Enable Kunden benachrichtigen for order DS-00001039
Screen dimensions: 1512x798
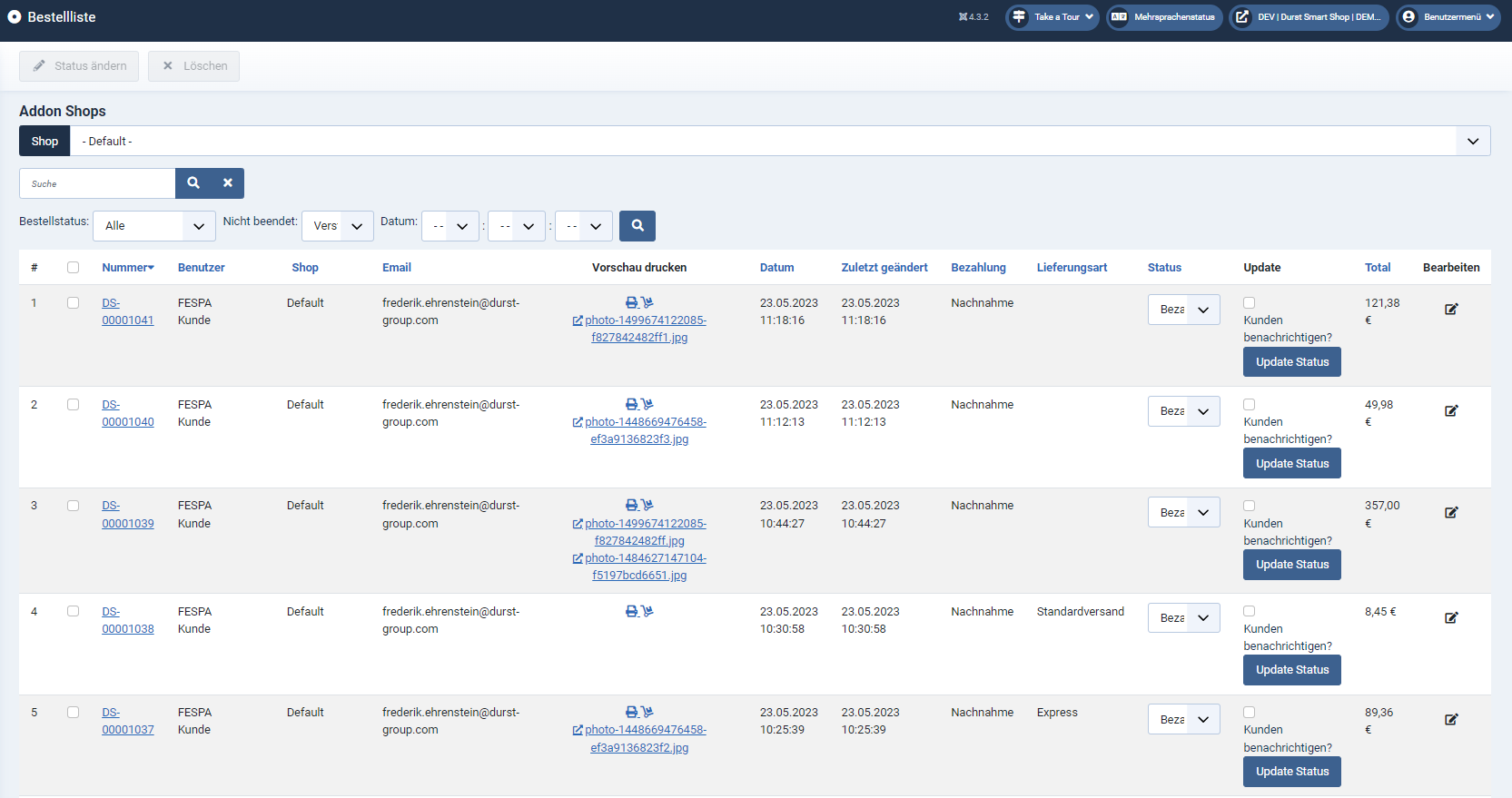click(x=1250, y=506)
